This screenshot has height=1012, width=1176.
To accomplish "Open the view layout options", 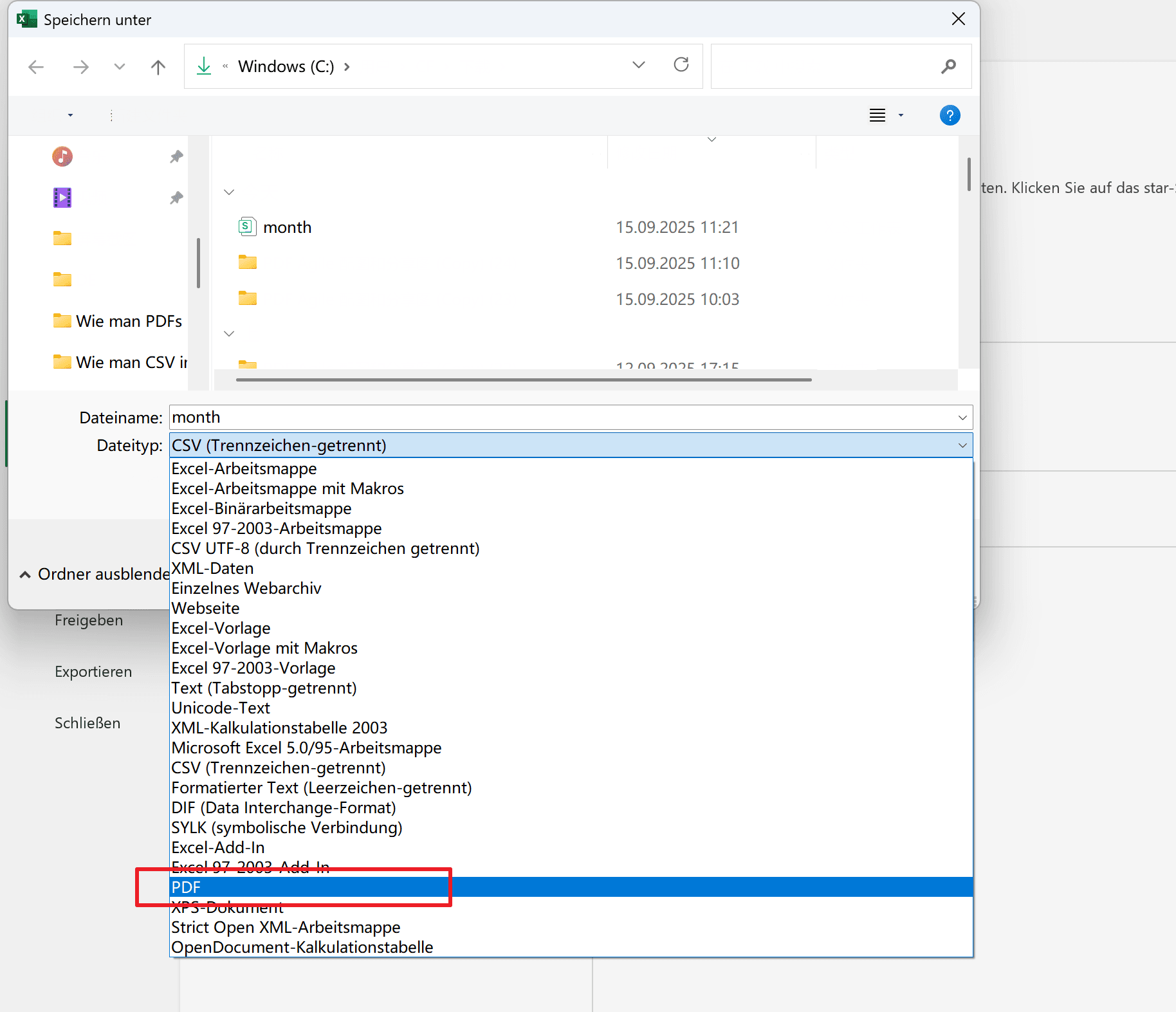I will click(x=877, y=115).
